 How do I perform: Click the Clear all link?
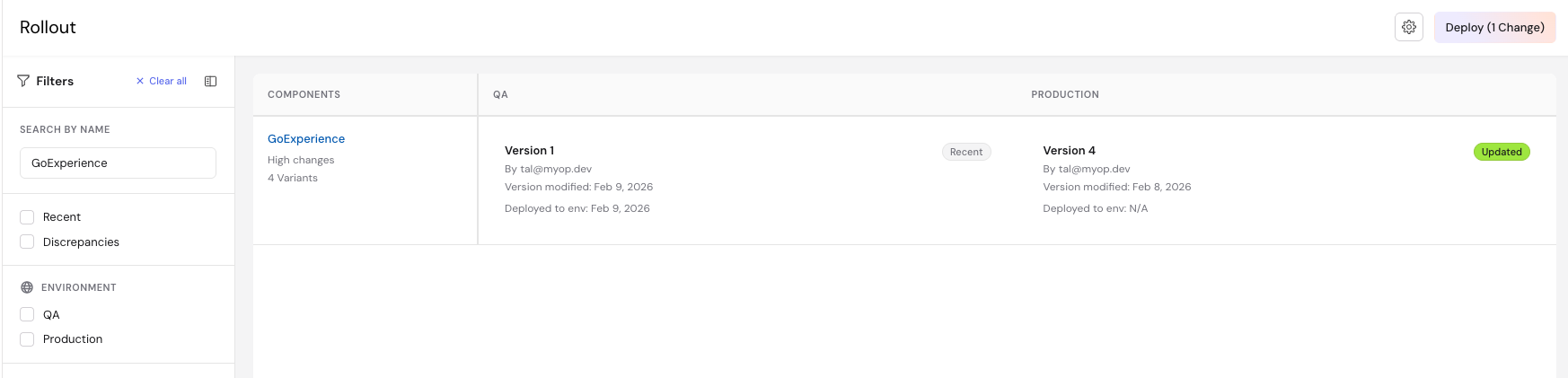pos(168,81)
